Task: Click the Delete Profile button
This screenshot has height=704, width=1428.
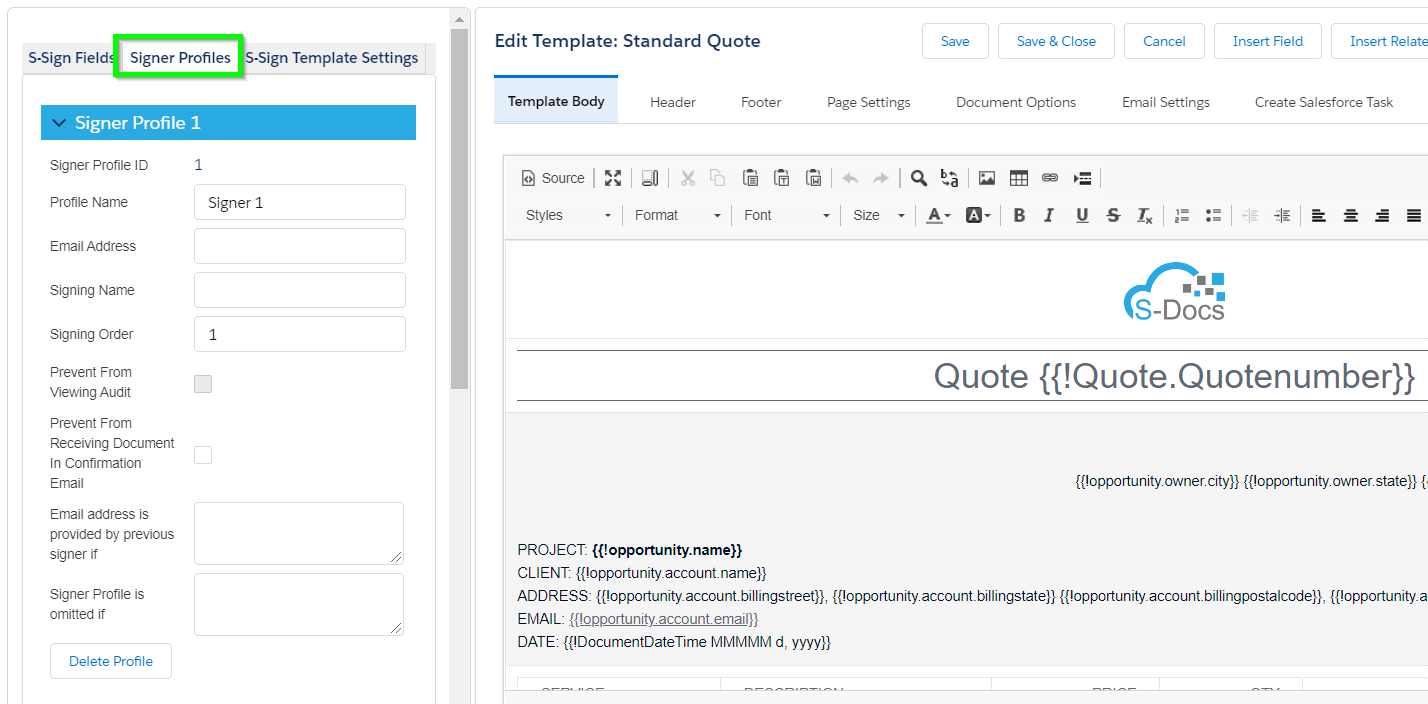Action: click(111, 661)
